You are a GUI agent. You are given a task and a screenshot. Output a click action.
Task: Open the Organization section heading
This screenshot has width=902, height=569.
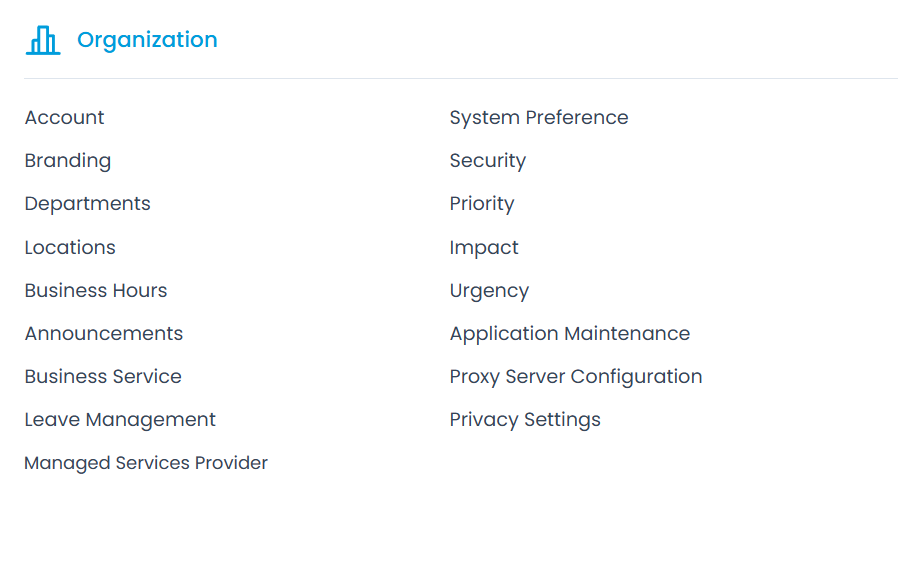pyautogui.click(x=147, y=40)
